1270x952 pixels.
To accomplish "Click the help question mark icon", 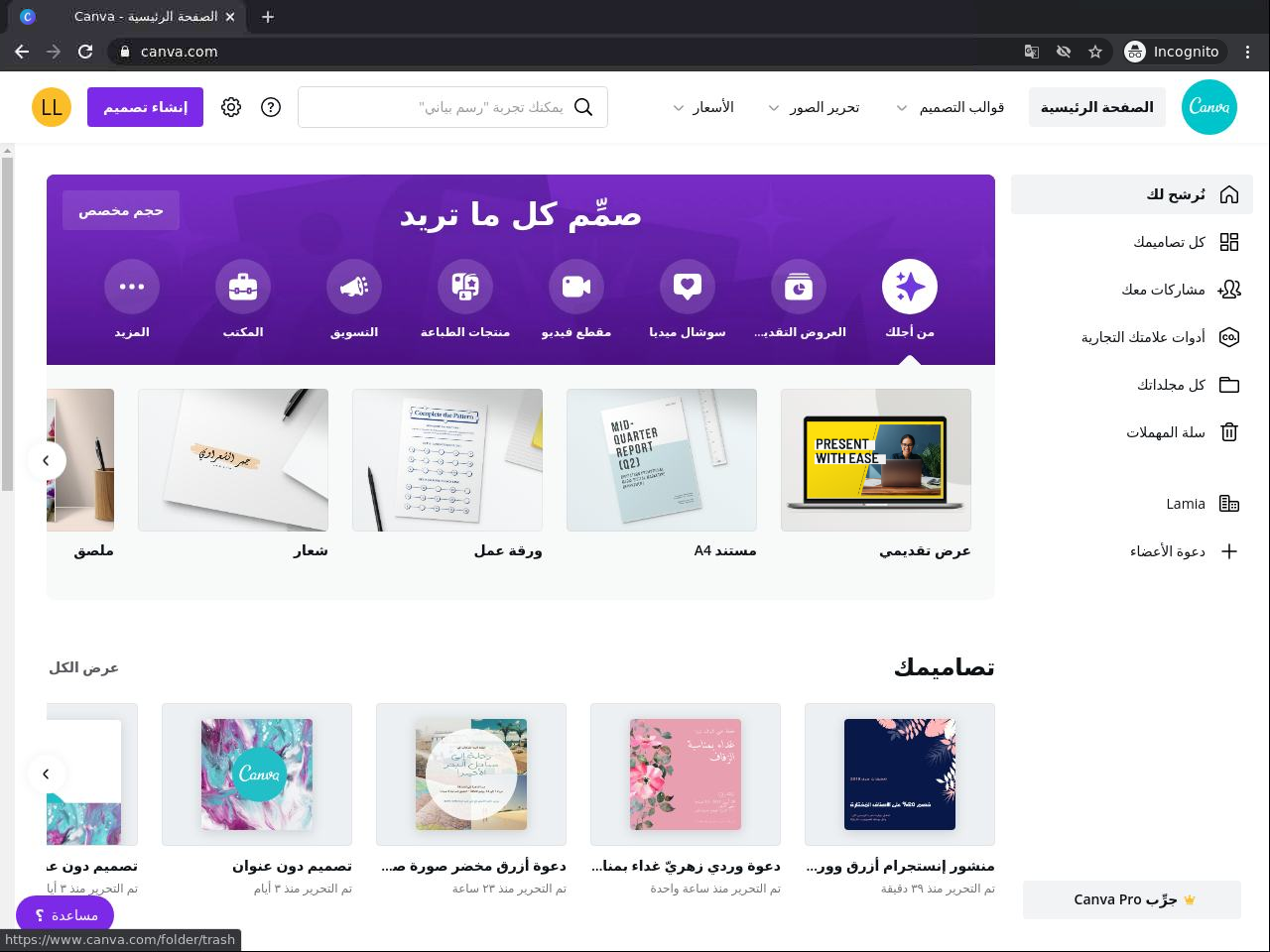I will [x=271, y=107].
